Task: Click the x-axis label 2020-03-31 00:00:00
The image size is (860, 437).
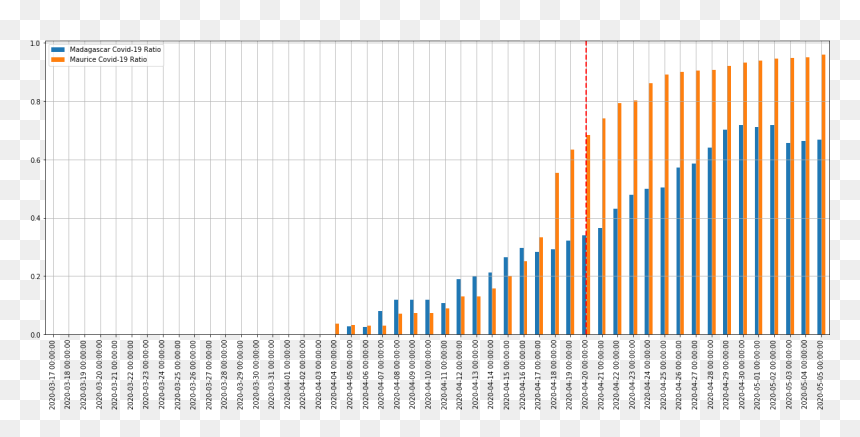Action: click(273, 374)
